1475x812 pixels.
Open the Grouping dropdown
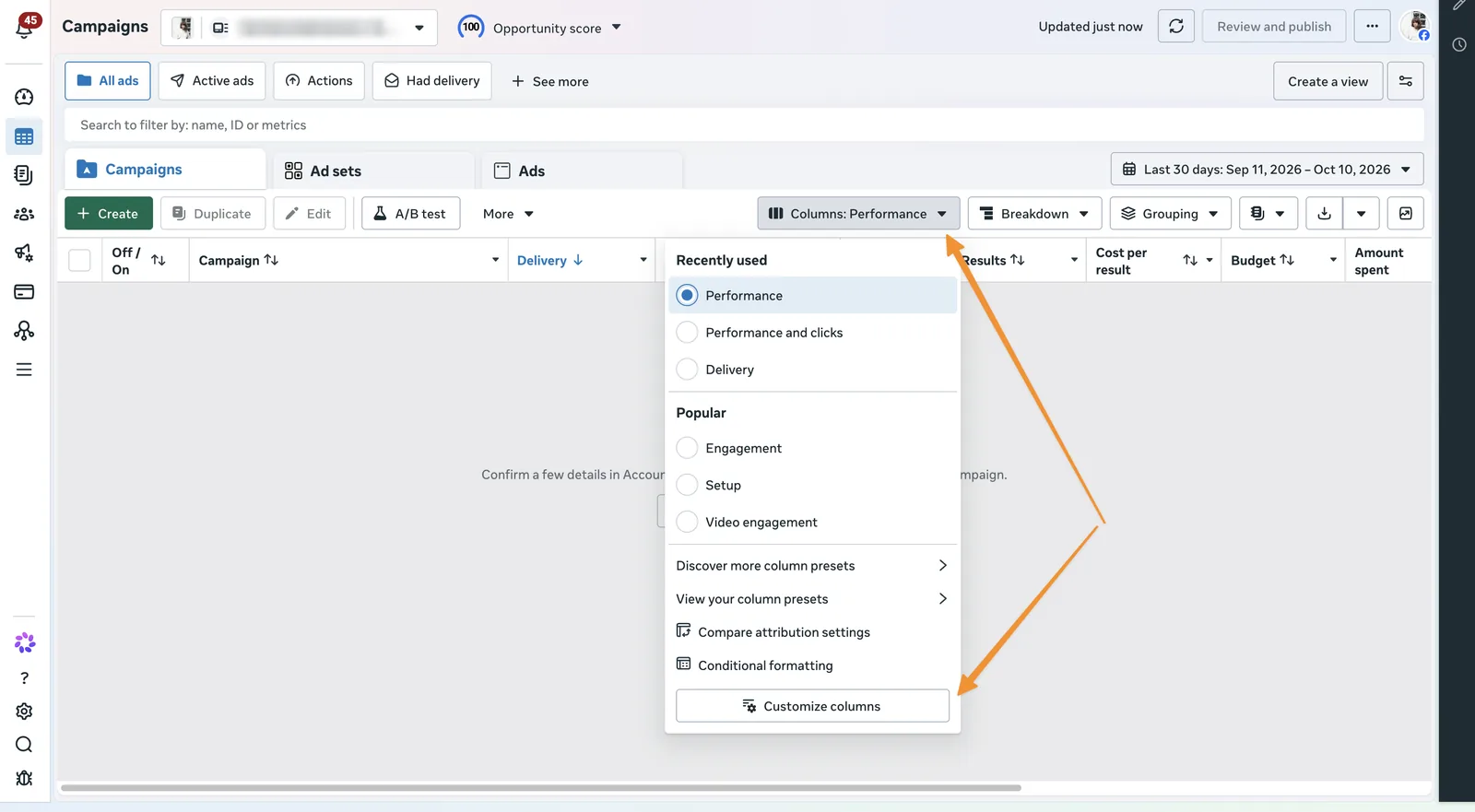click(1170, 214)
